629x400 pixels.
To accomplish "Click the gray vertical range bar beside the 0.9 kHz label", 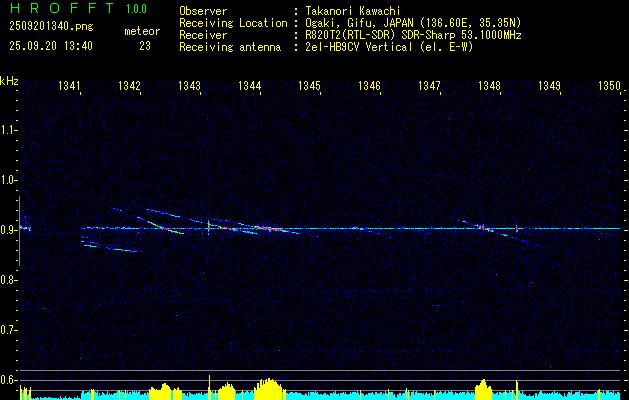I will coord(19,231).
